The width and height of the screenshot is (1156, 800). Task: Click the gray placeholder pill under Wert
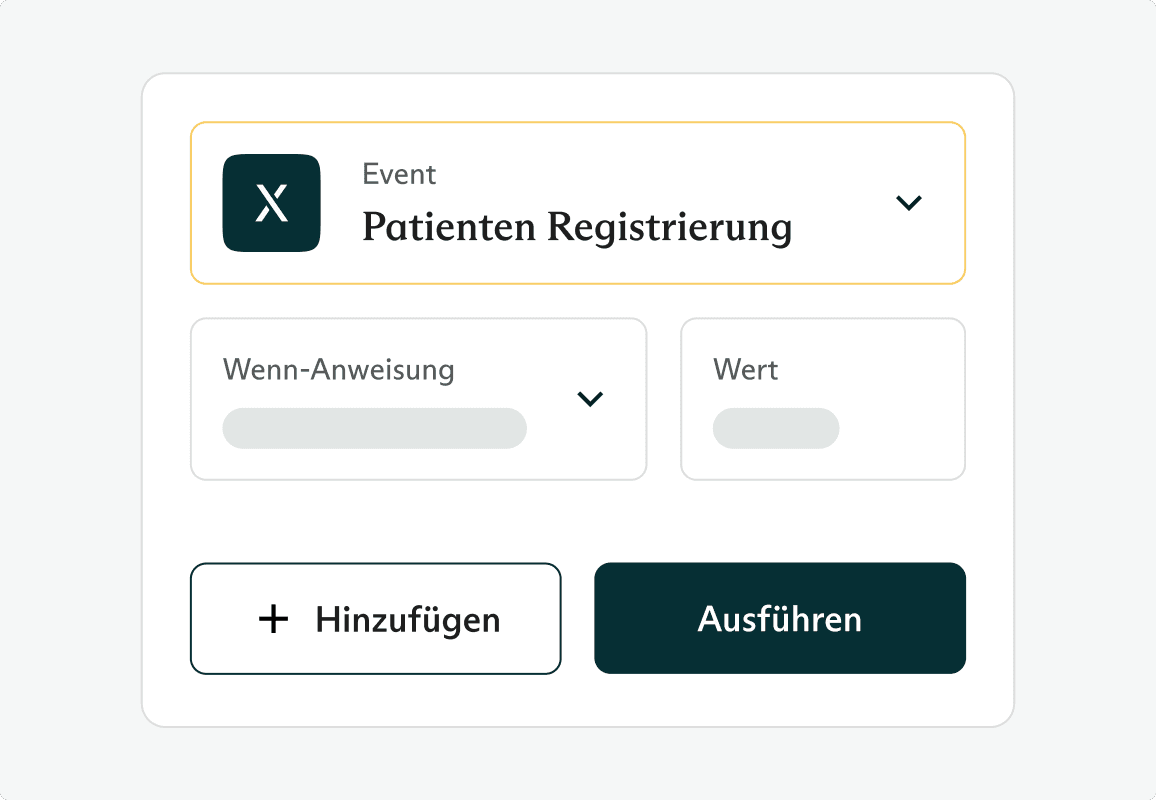pos(775,428)
